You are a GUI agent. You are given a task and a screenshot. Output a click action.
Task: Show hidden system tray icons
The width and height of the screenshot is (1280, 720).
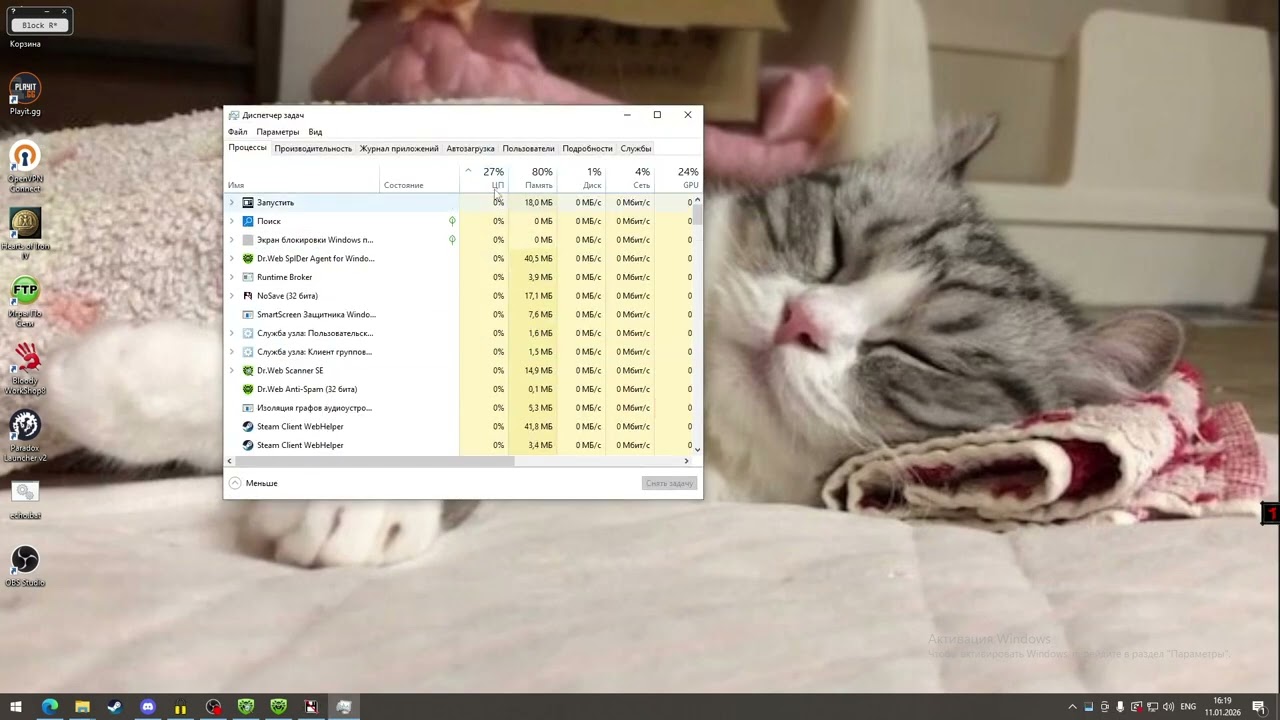point(1073,707)
